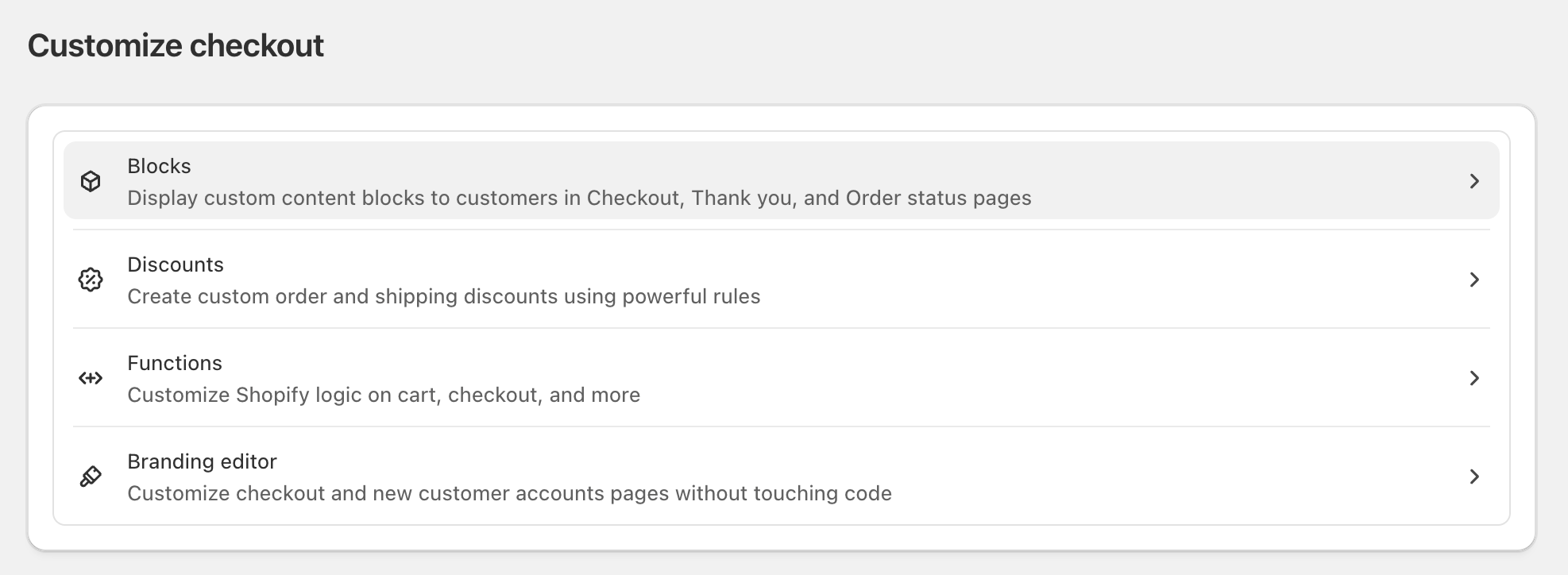Click the Discounts description text

(x=443, y=296)
